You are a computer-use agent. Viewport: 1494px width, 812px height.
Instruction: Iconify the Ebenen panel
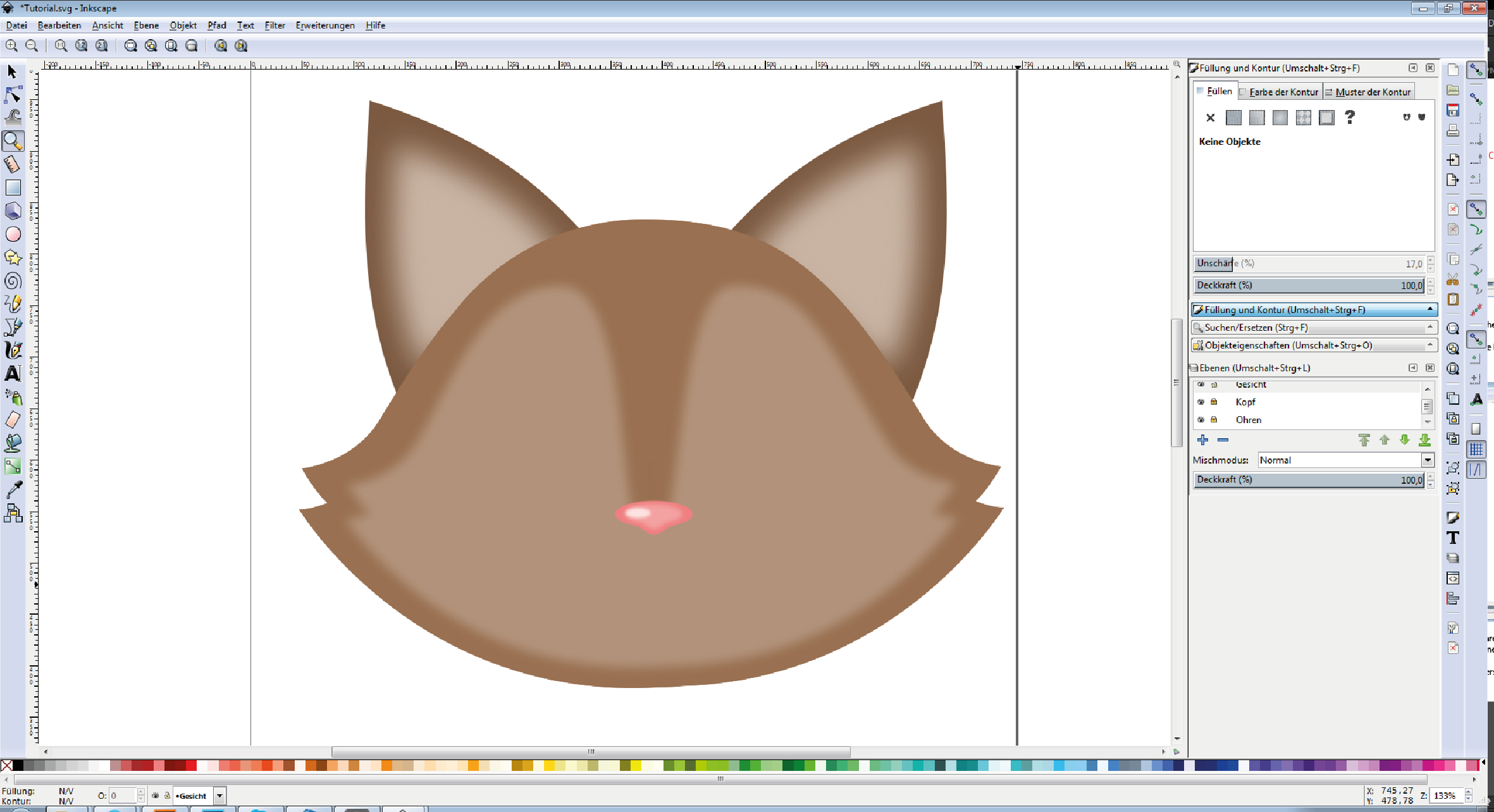click(1413, 367)
